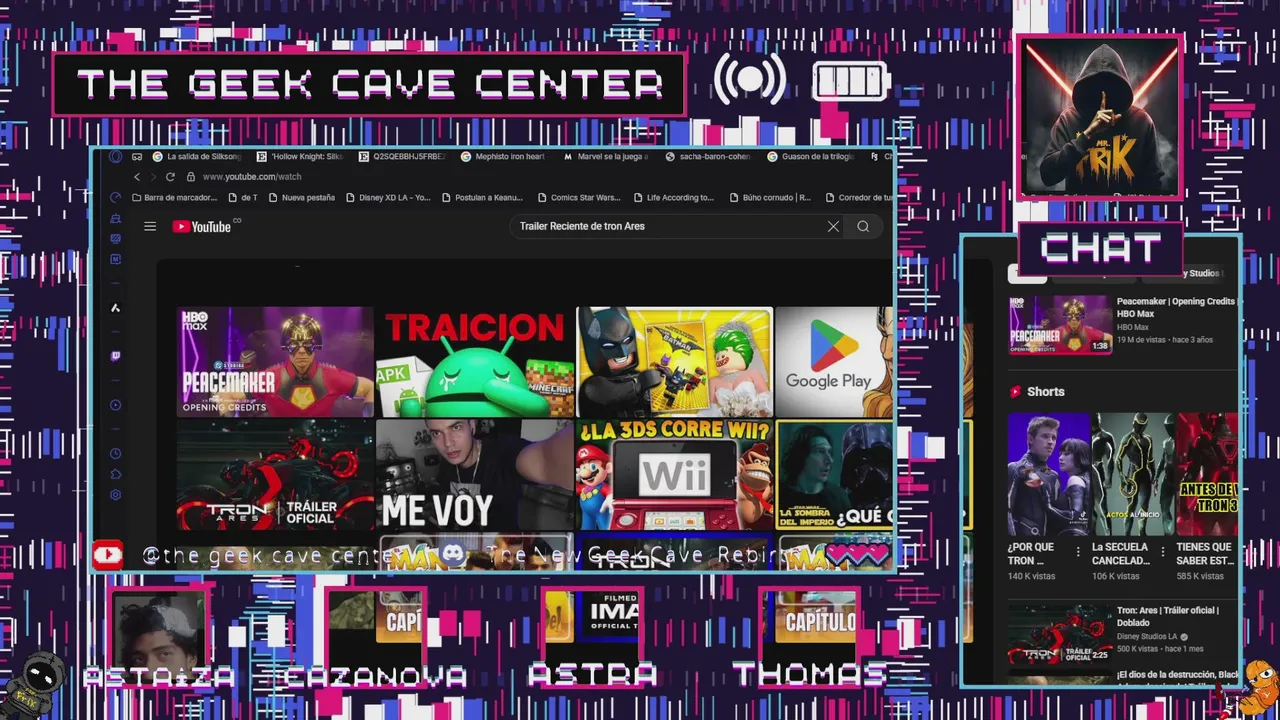Open 'Disney XD LA - Yo...' bookmark
The image size is (1280, 720).
pyautogui.click(x=387, y=198)
